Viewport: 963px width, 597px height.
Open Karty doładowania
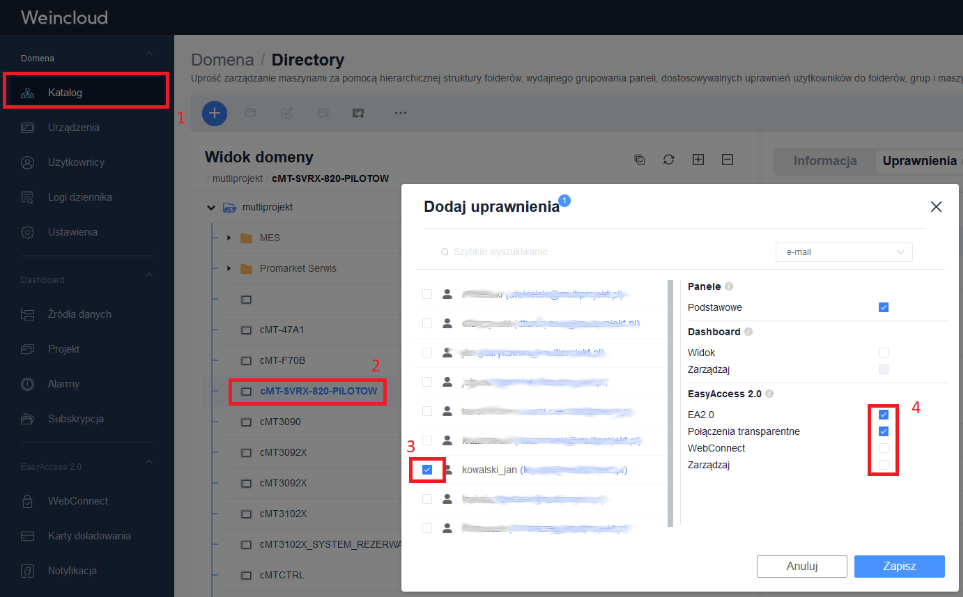pyautogui.click(x=89, y=536)
